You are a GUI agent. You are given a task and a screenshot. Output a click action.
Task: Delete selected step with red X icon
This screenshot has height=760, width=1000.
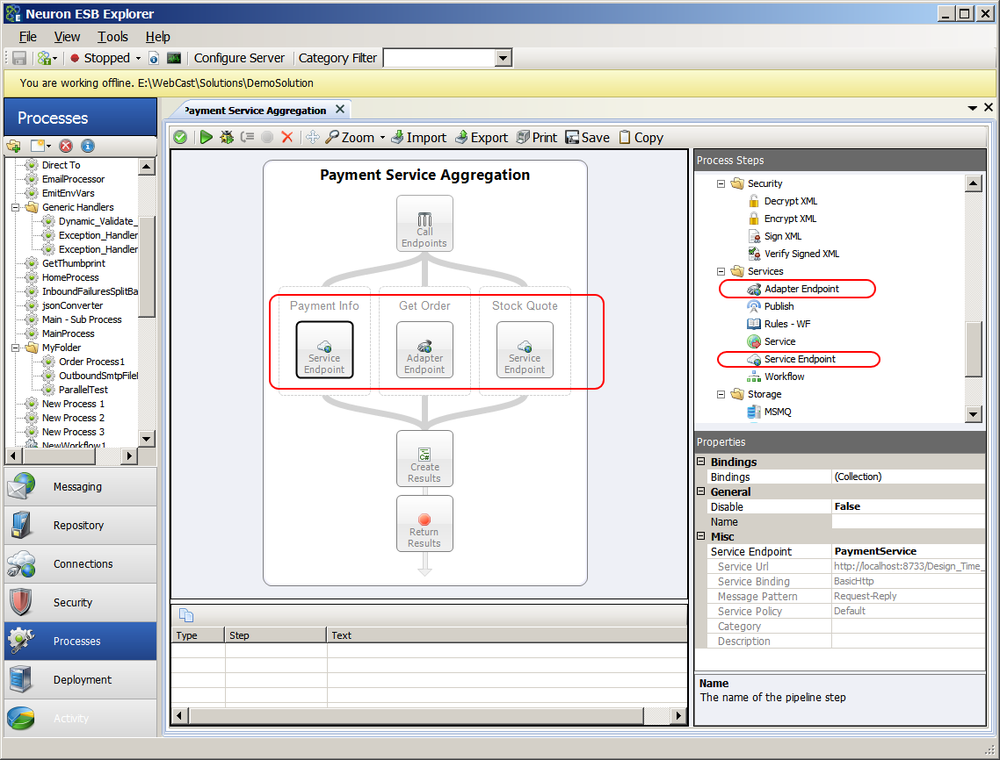coord(287,137)
